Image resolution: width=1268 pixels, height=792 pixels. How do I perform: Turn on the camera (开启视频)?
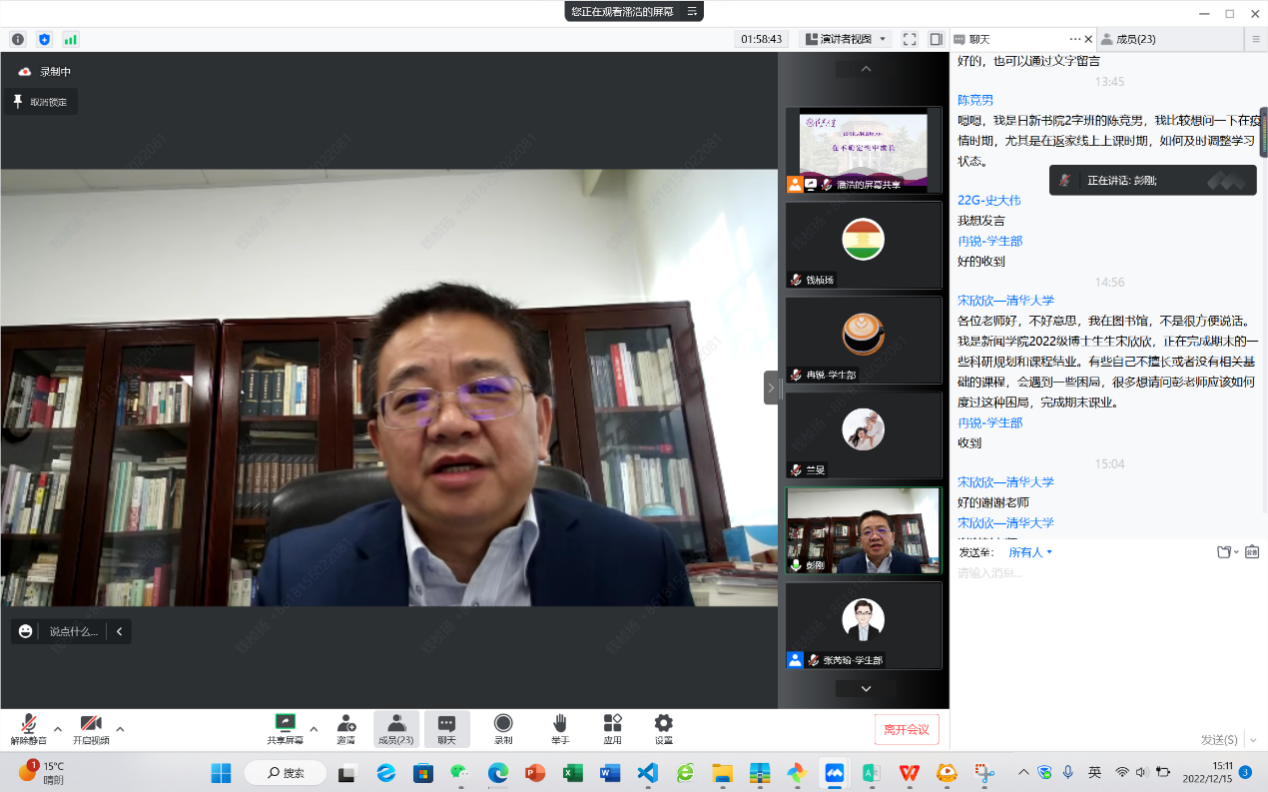[x=91, y=728]
